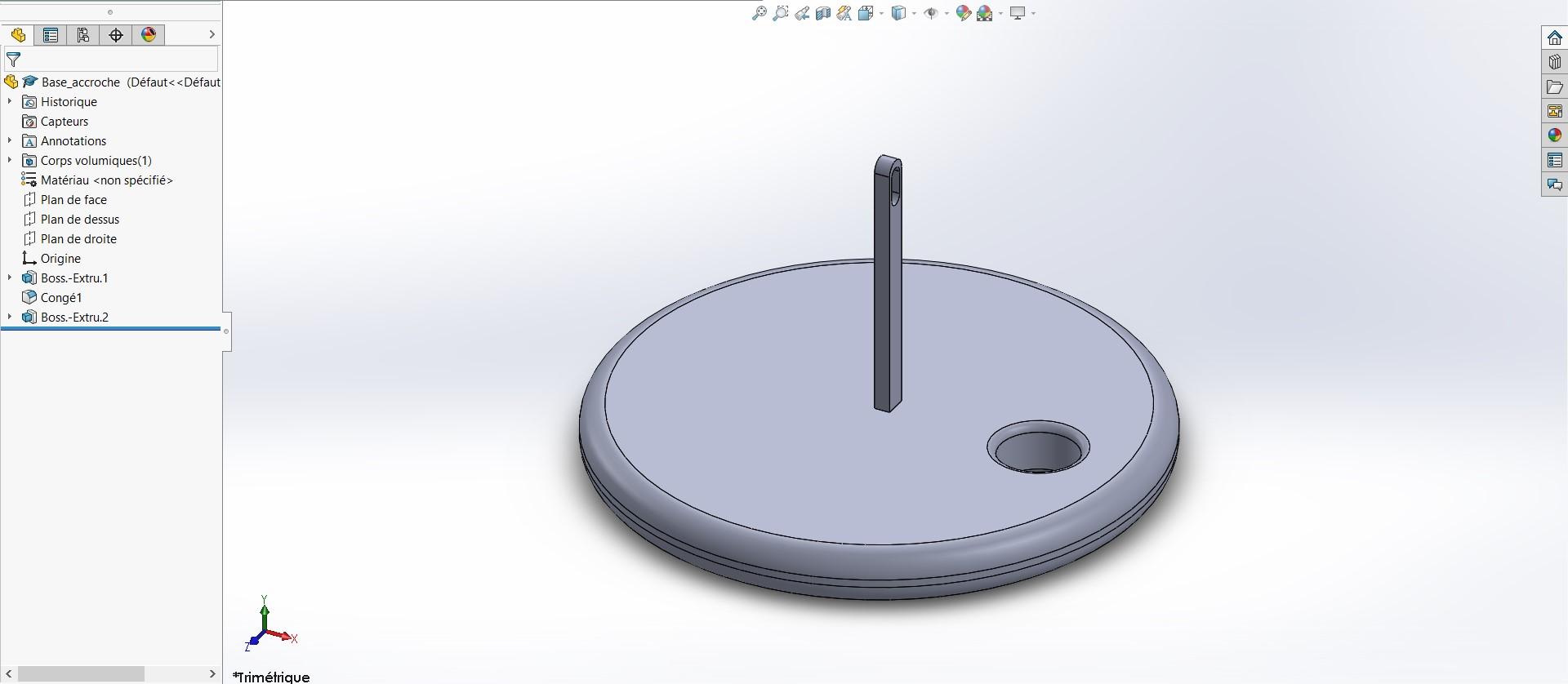Click the right scroll arrow of the tree panel
1568x684 pixels.
click(212, 674)
